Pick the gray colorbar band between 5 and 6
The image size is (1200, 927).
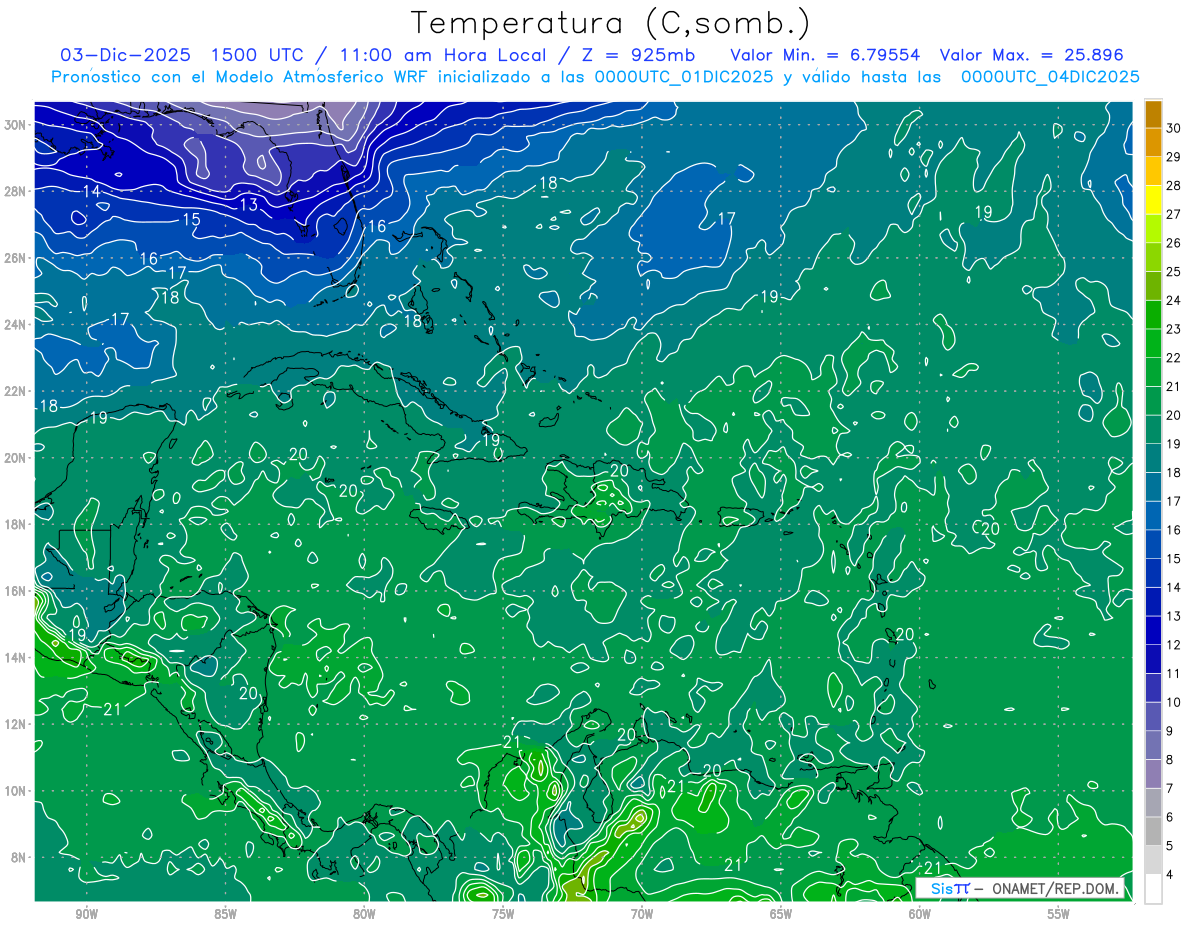pos(1153,832)
